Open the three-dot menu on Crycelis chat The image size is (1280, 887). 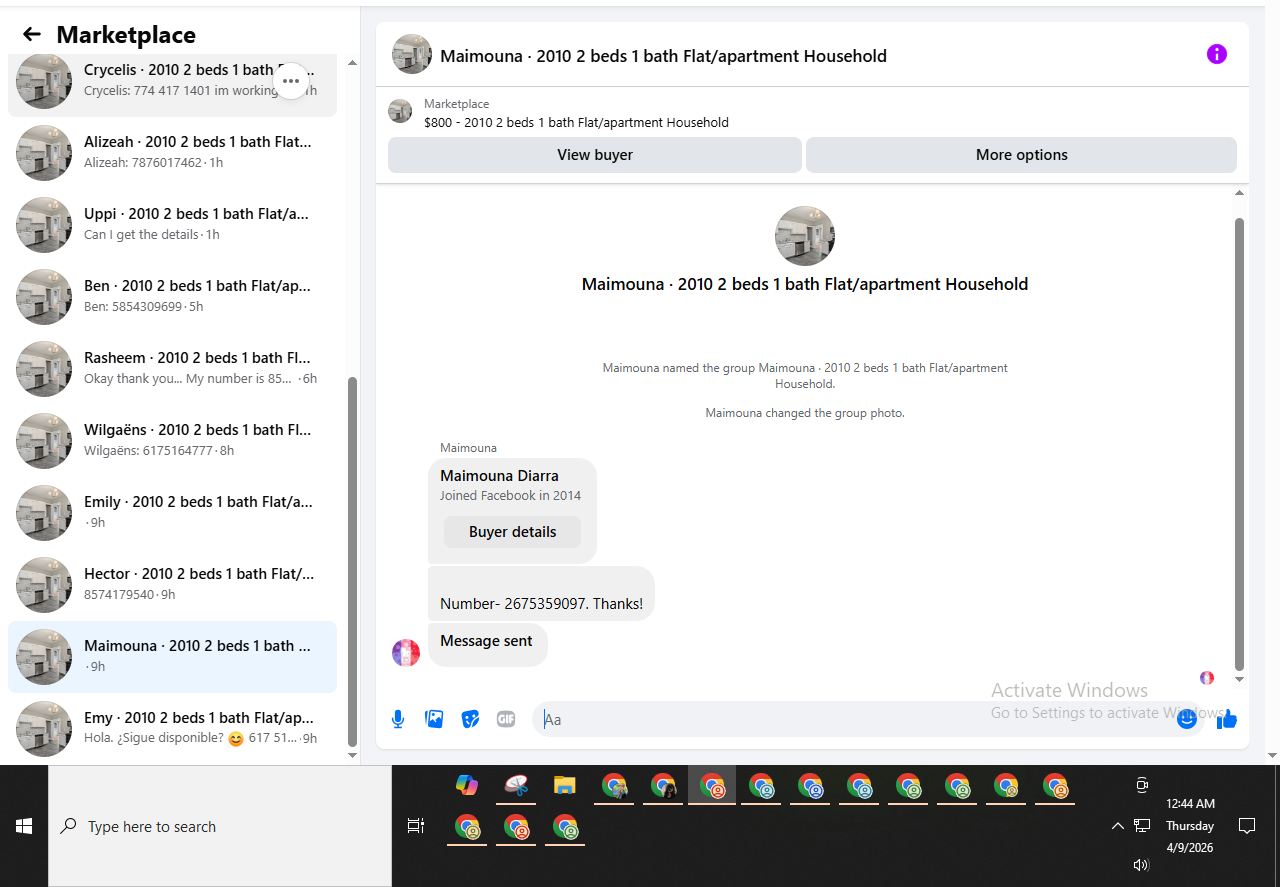291,81
